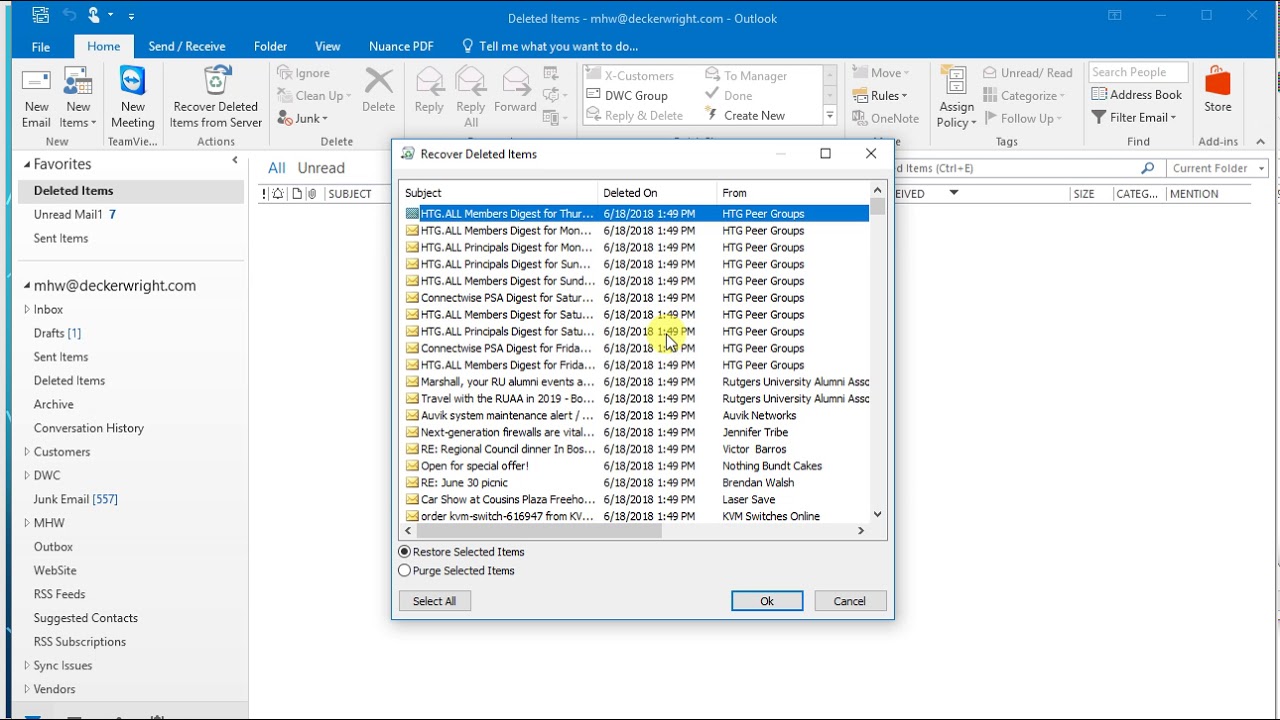Sort list by the Deleted On column
The width and height of the screenshot is (1280, 720).
[657, 193]
